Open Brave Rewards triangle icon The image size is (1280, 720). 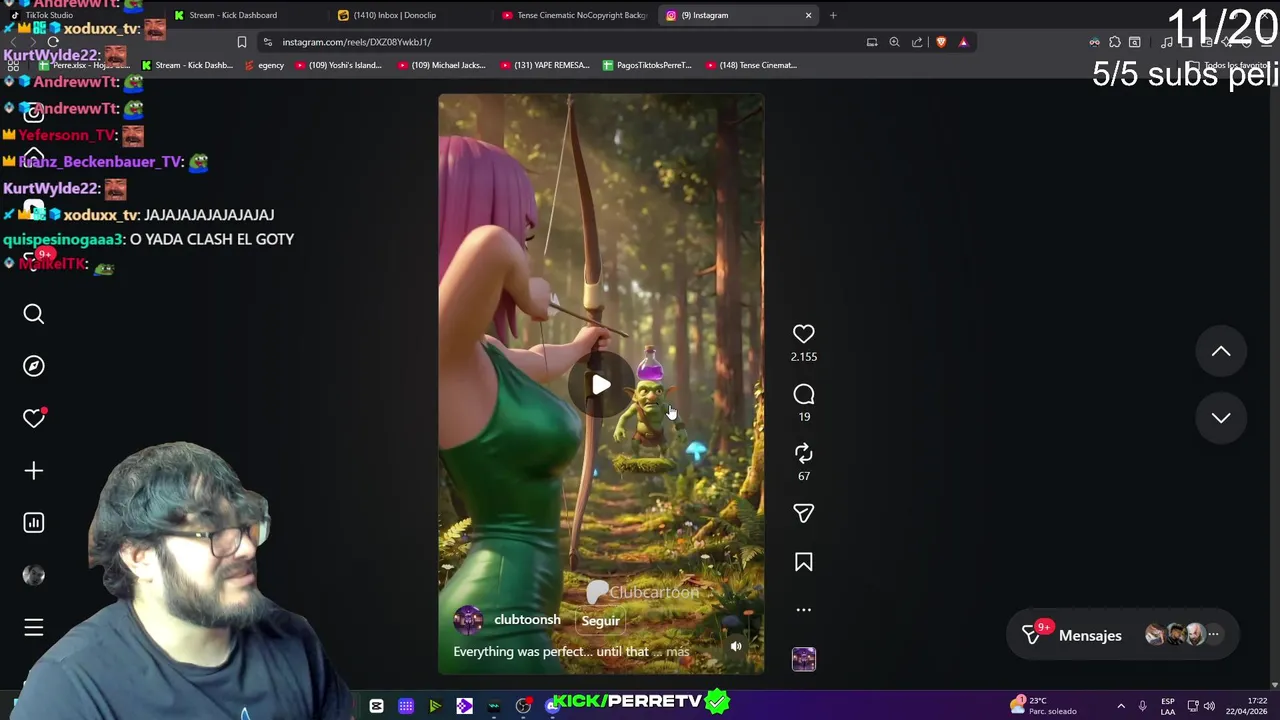click(964, 42)
